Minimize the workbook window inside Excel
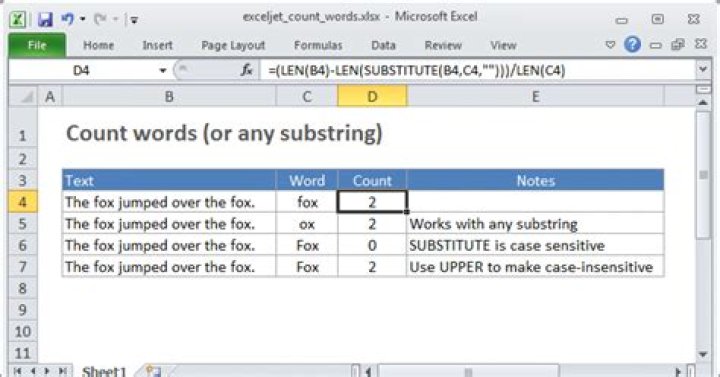 656,45
